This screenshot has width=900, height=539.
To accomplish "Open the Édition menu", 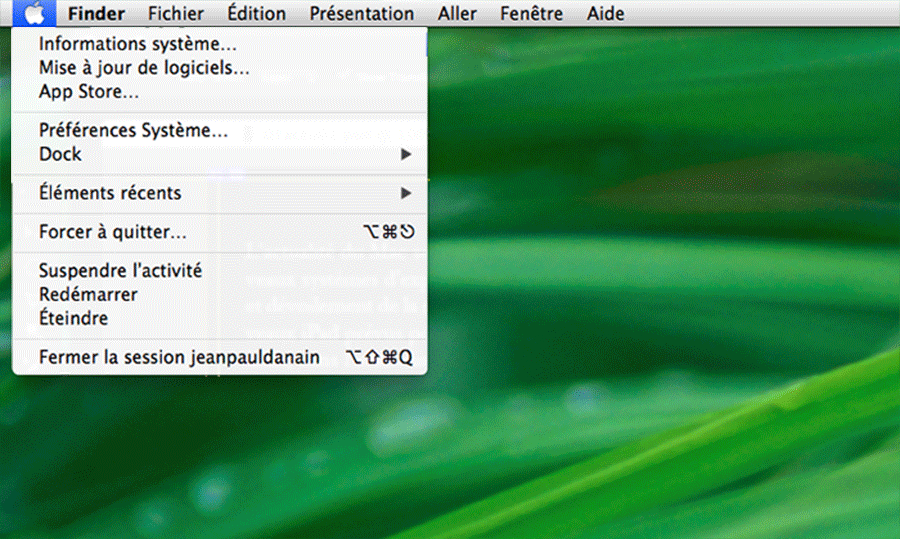I will (x=256, y=14).
